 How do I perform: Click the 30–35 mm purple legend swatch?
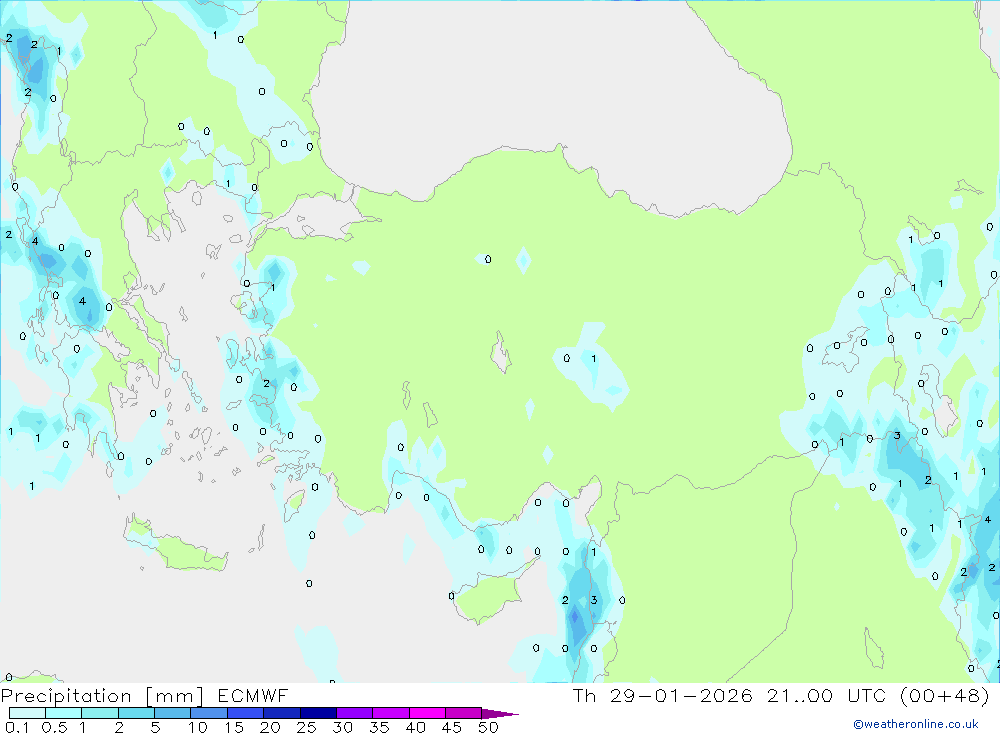tap(355, 713)
